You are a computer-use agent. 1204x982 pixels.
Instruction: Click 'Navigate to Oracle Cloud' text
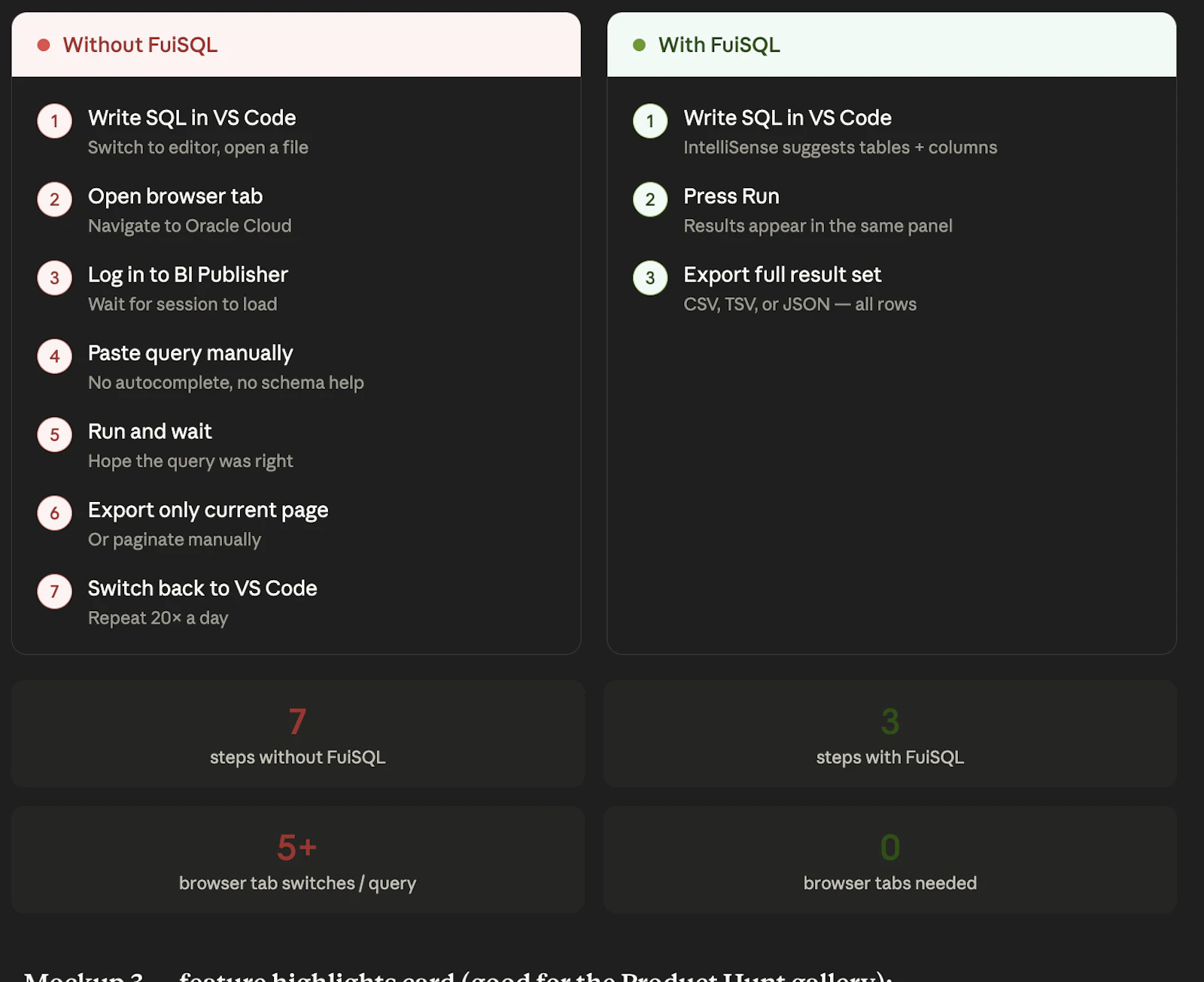pos(190,226)
